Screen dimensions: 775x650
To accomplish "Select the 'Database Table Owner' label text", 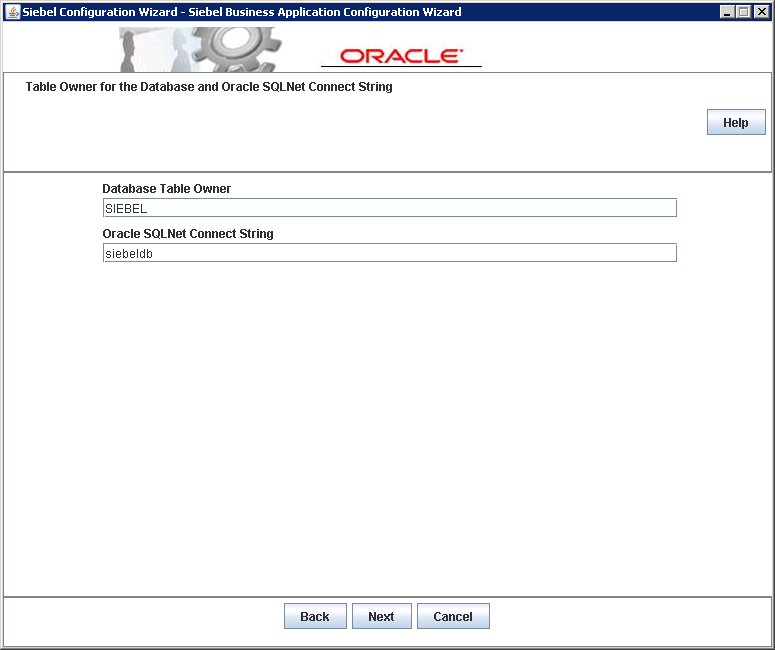I will point(167,188).
